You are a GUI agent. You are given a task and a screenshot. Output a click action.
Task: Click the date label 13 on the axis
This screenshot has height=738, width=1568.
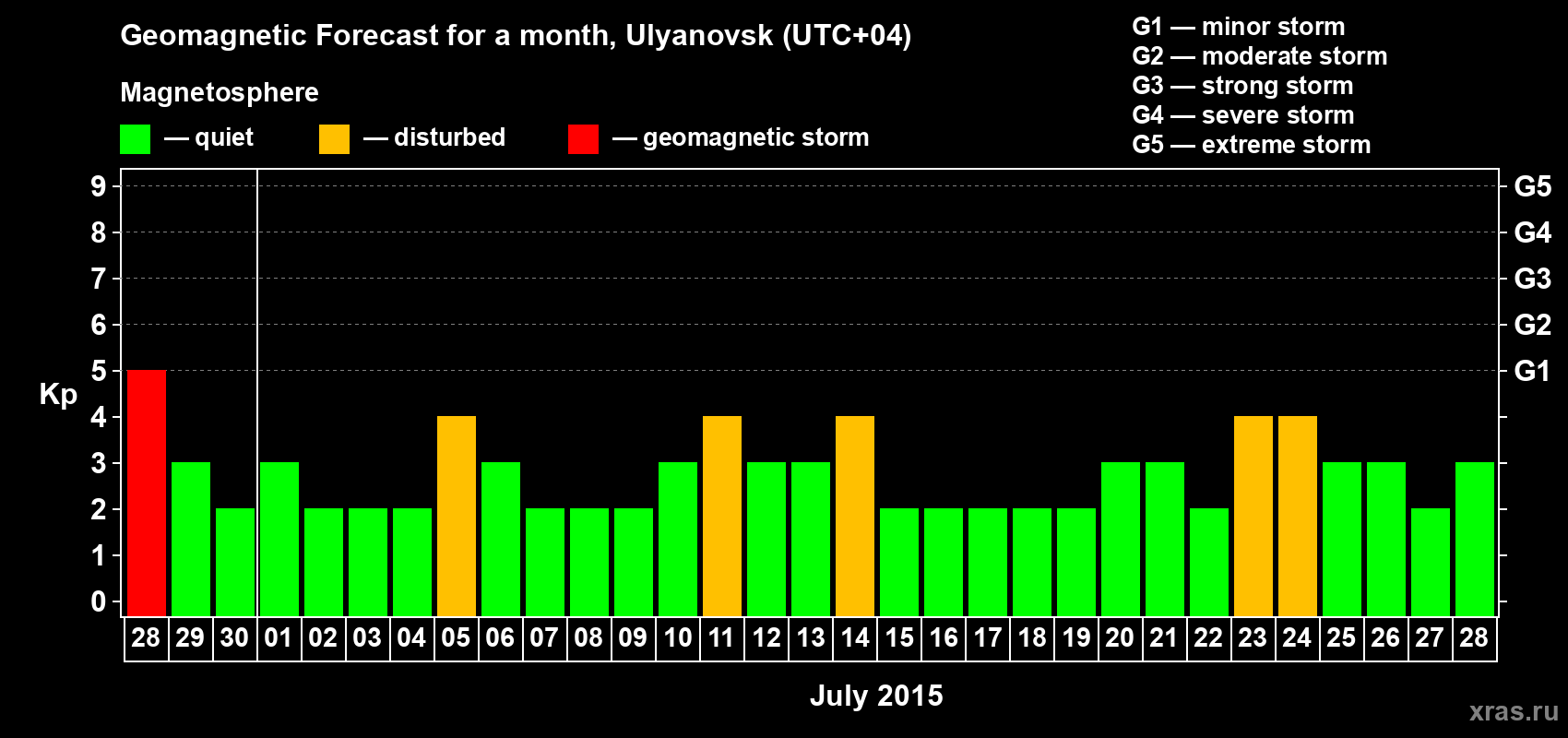tap(811, 637)
